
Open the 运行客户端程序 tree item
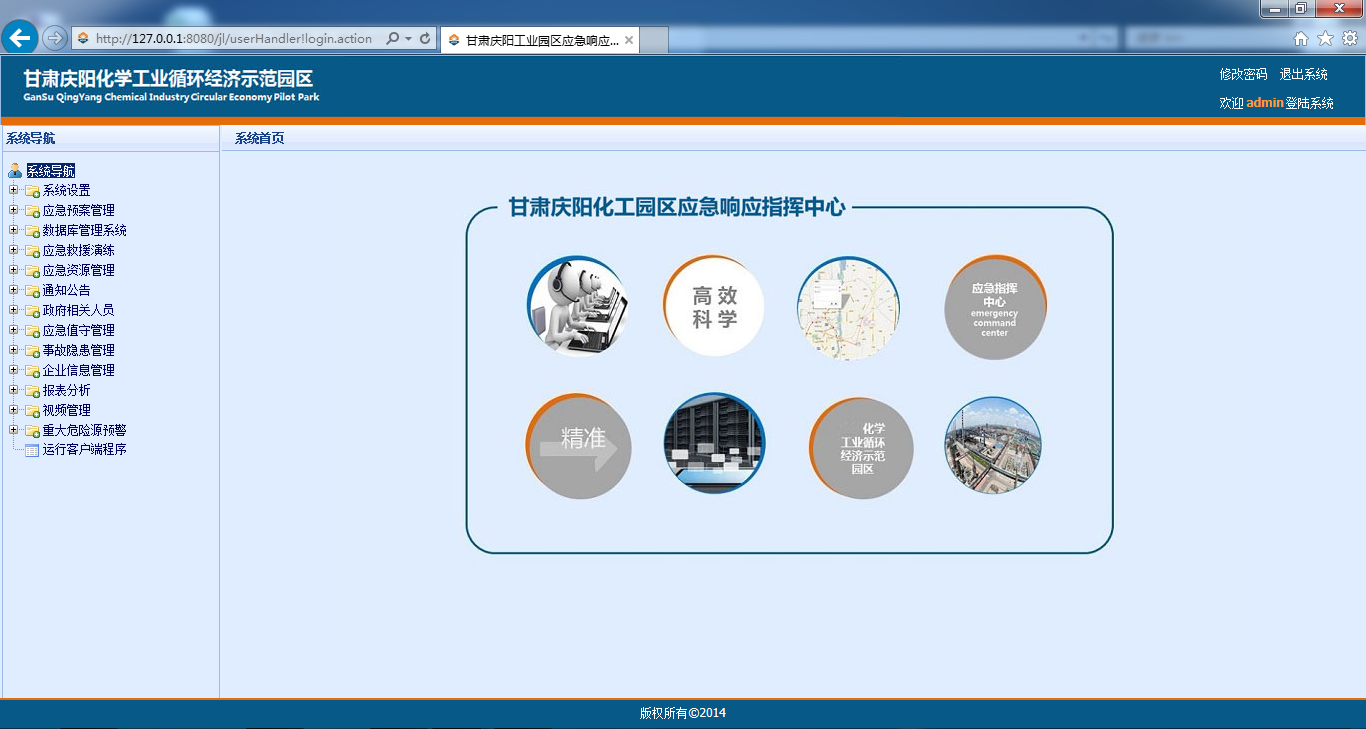pos(84,450)
